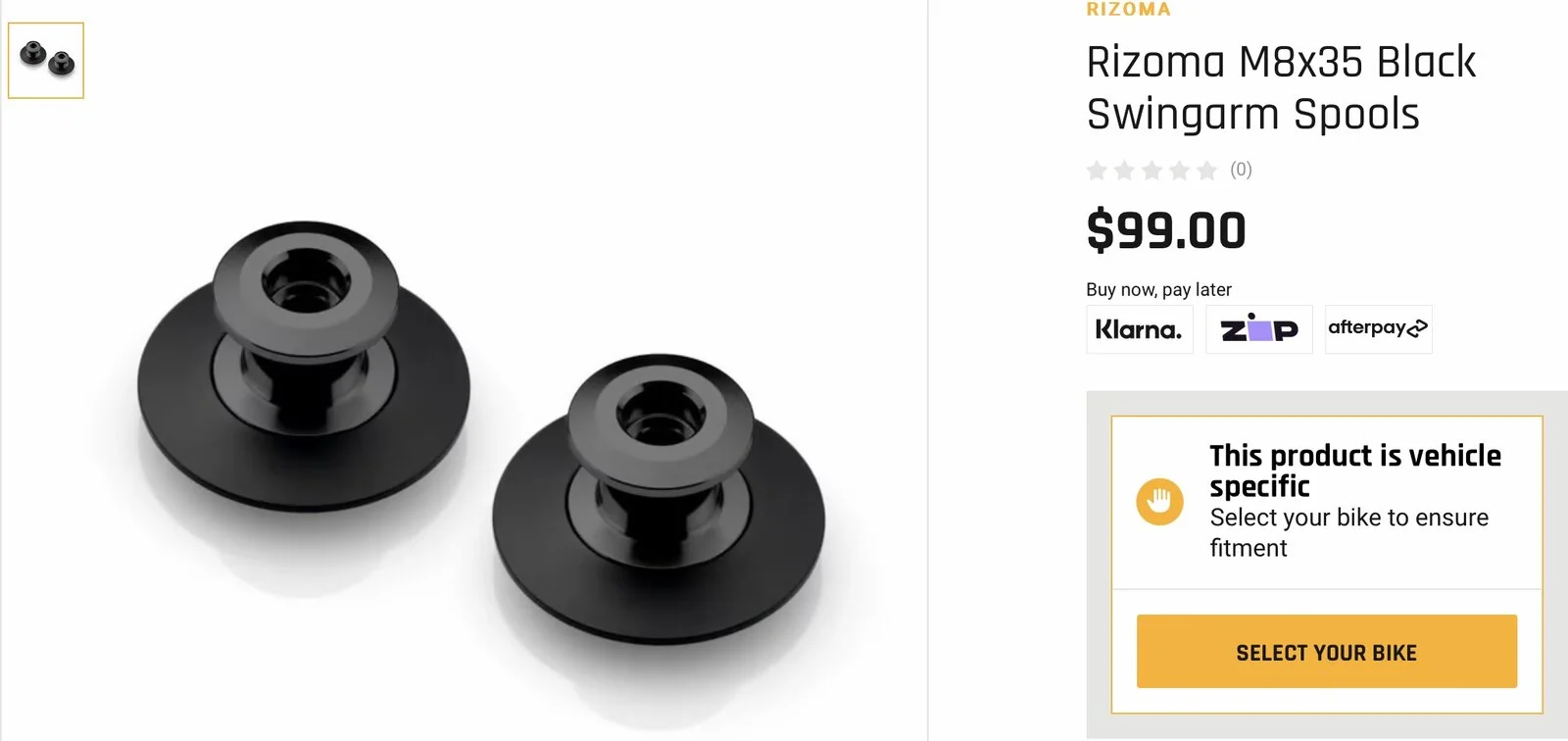The width and height of the screenshot is (1568, 741).
Task: Select the fifth rating star
Action: coord(1206,171)
